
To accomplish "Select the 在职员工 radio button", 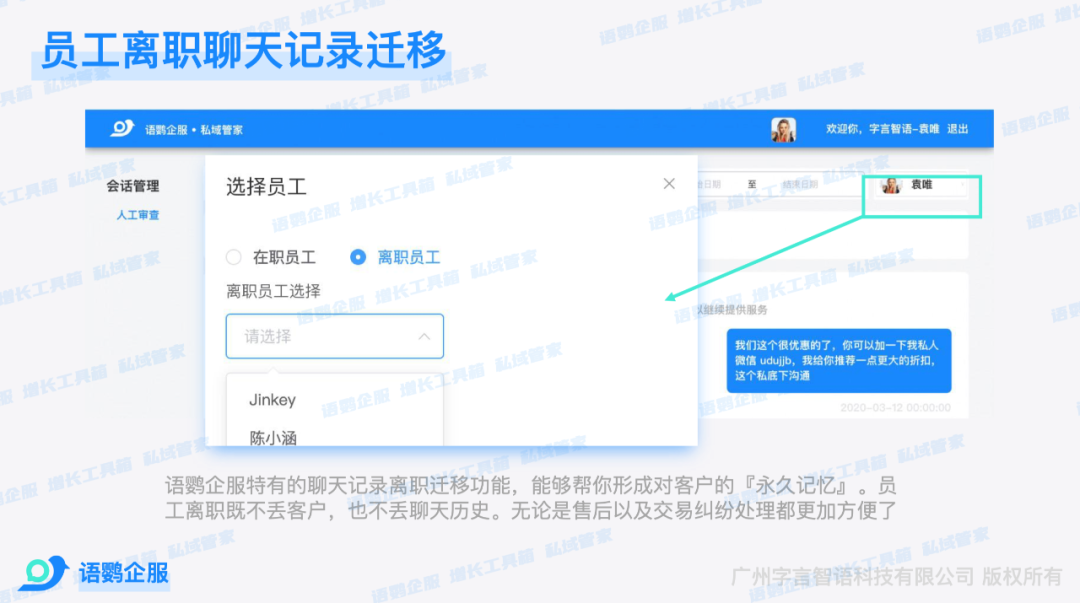I will click(x=234, y=257).
